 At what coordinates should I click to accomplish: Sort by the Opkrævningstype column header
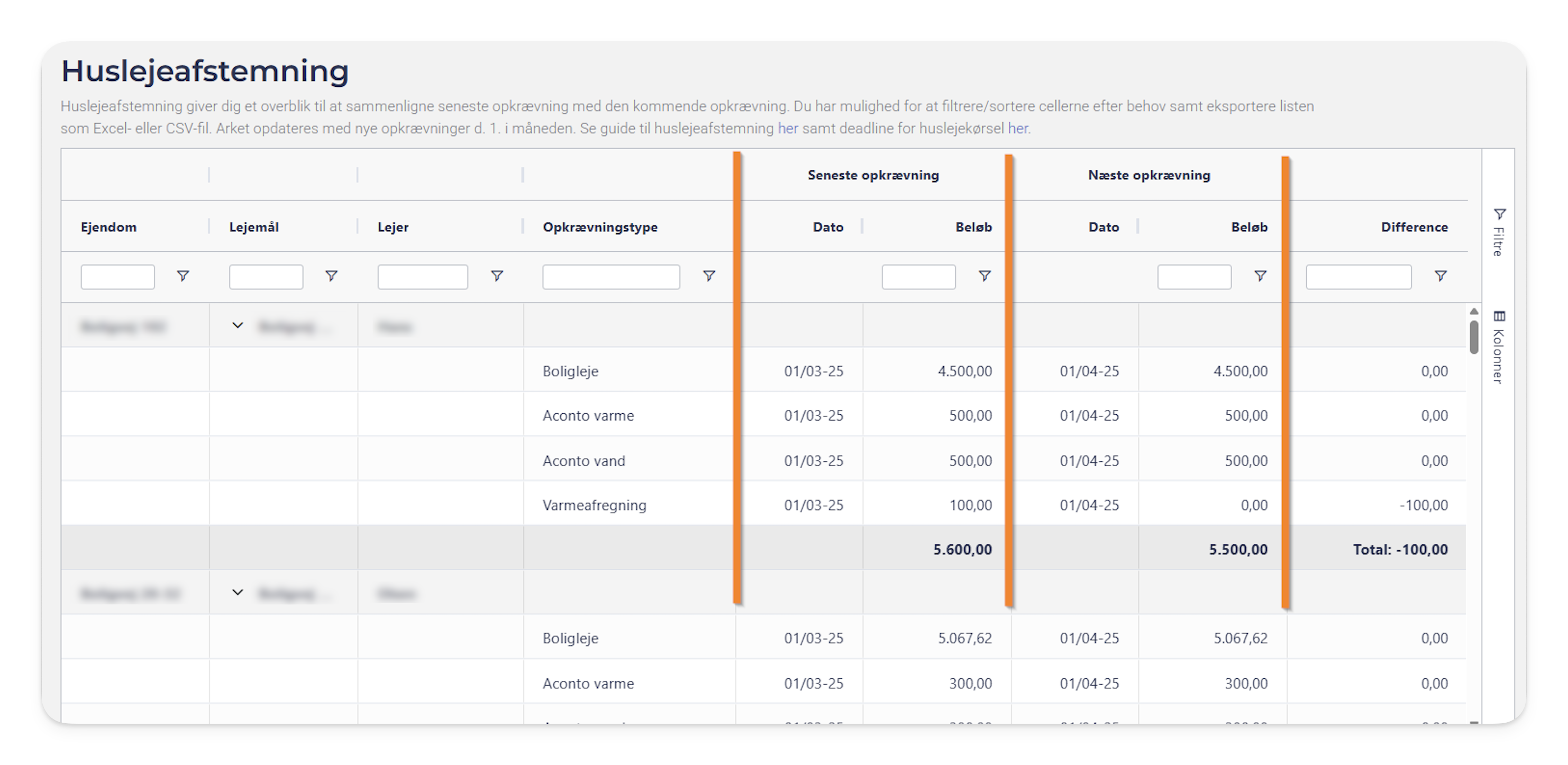click(x=600, y=227)
